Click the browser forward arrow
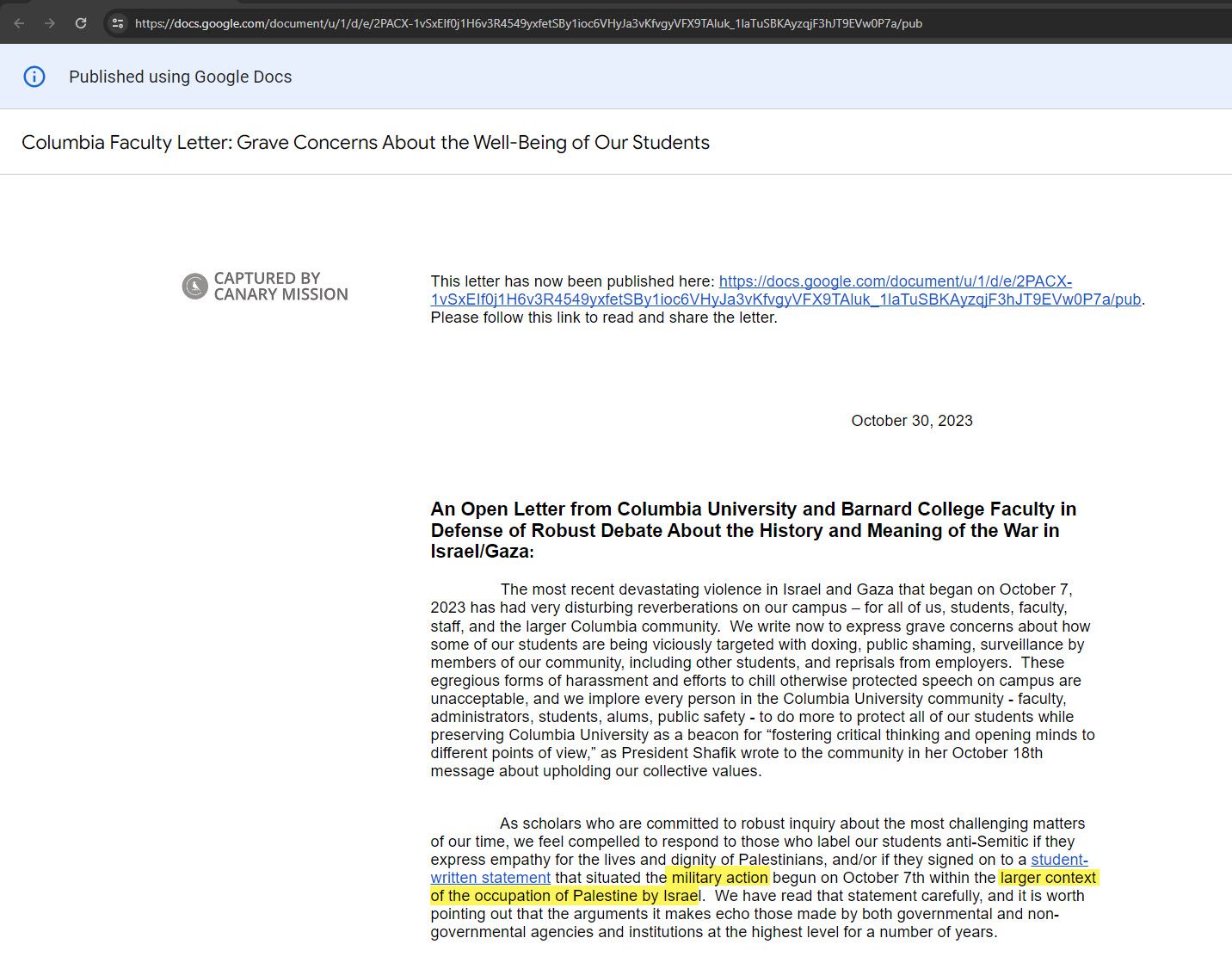 50,23
